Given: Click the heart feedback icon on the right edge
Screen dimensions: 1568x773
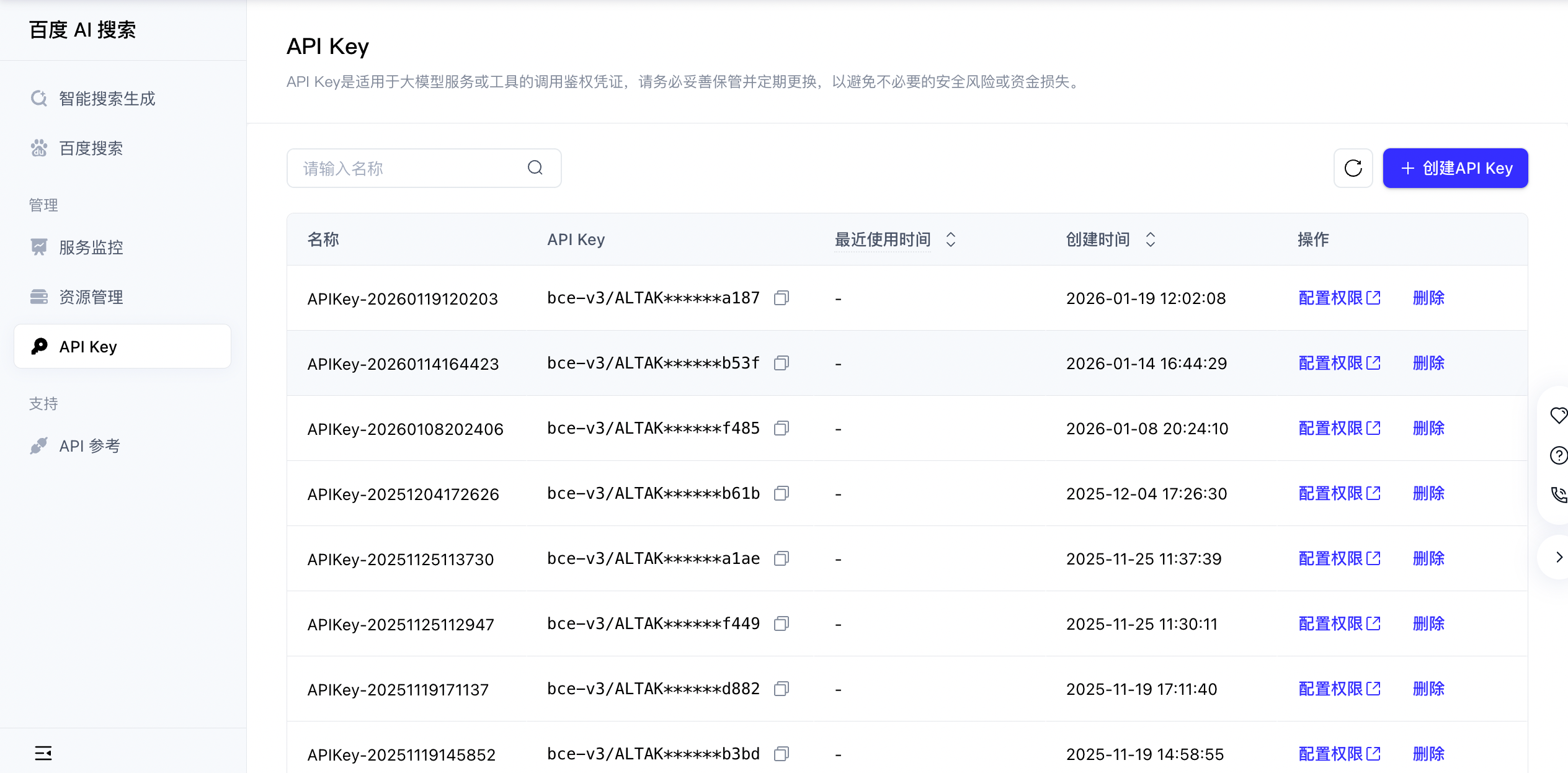Looking at the screenshot, I should 1558,415.
